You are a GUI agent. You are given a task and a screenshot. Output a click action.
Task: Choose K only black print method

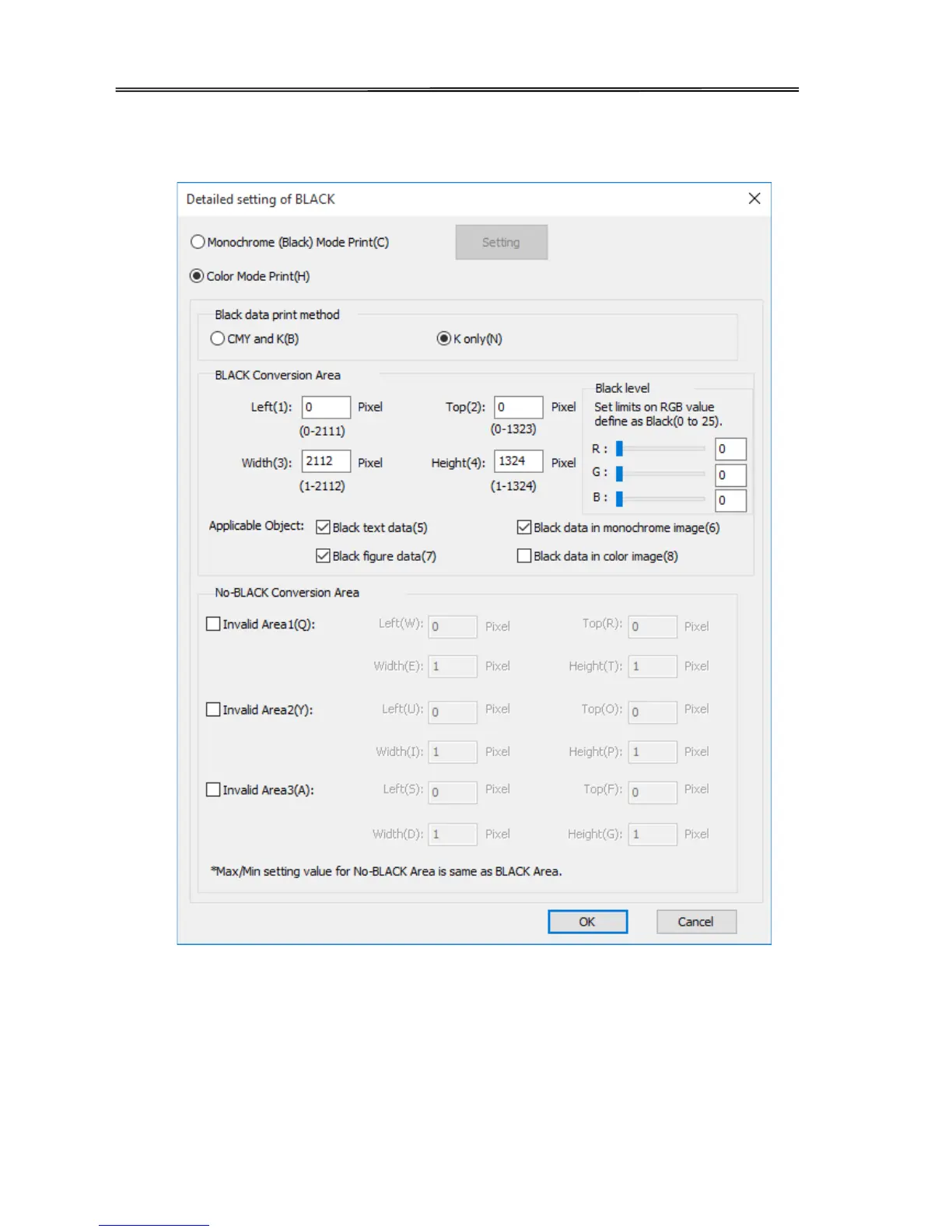pyautogui.click(x=444, y=338)
